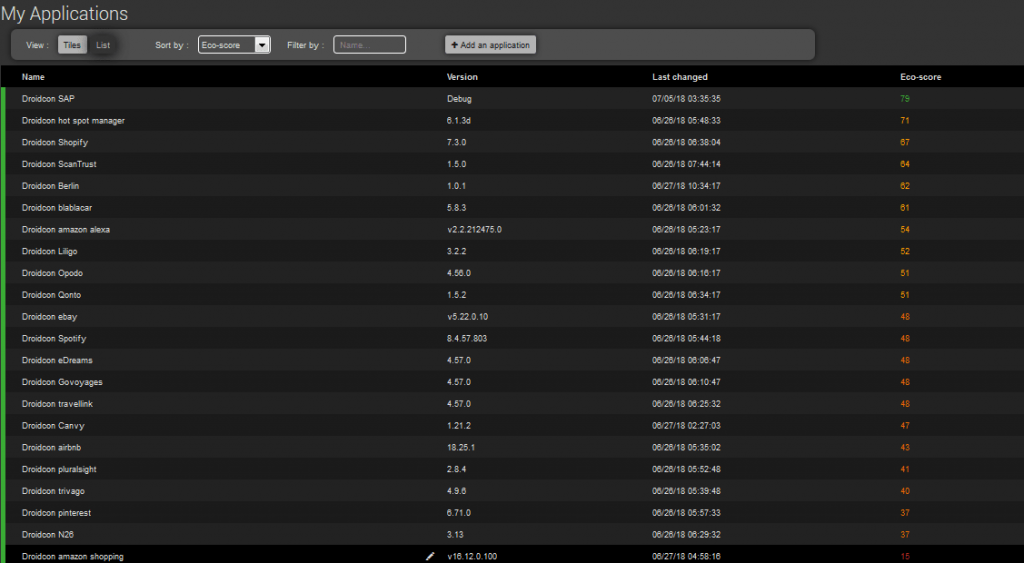Click the Droidcon Liligo name

click(50, 251)
